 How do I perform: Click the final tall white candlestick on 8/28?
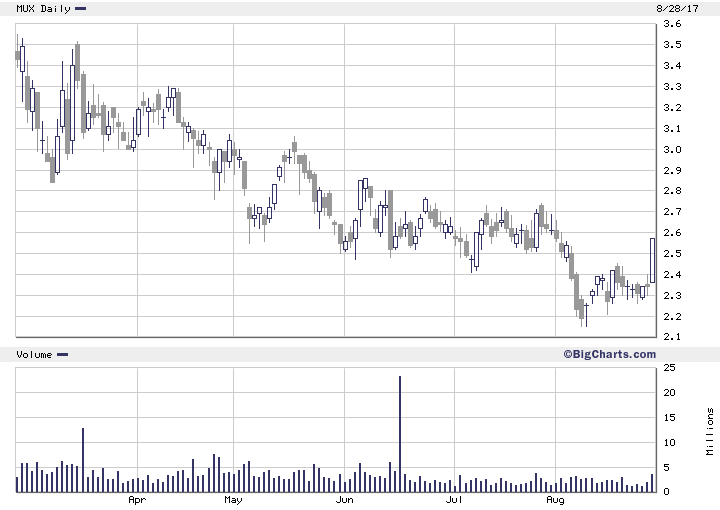652,260
